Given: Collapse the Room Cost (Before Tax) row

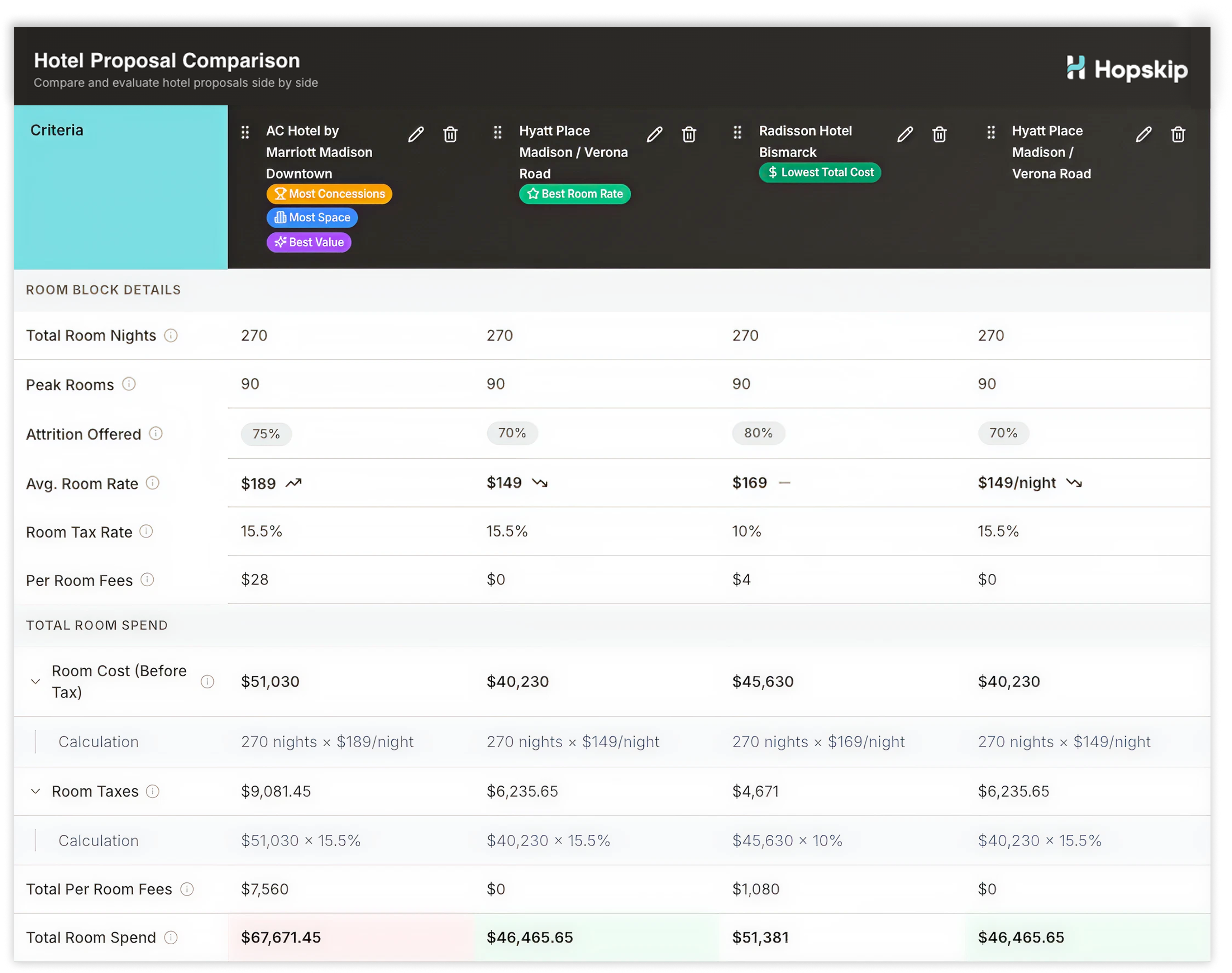Looking at the screenshot, I should tap(35, 681).
